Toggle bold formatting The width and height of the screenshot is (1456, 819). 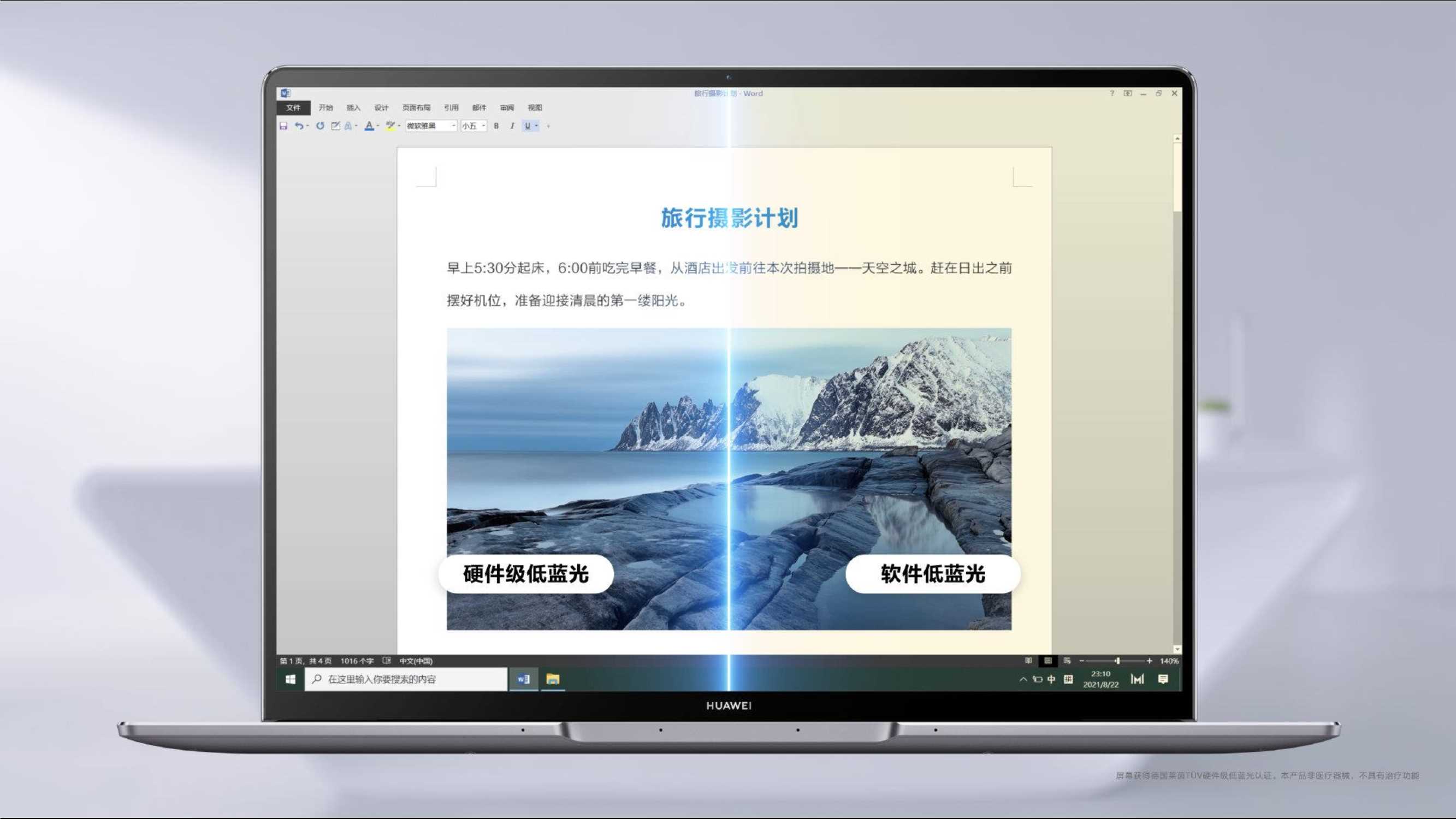pos(498,126)
